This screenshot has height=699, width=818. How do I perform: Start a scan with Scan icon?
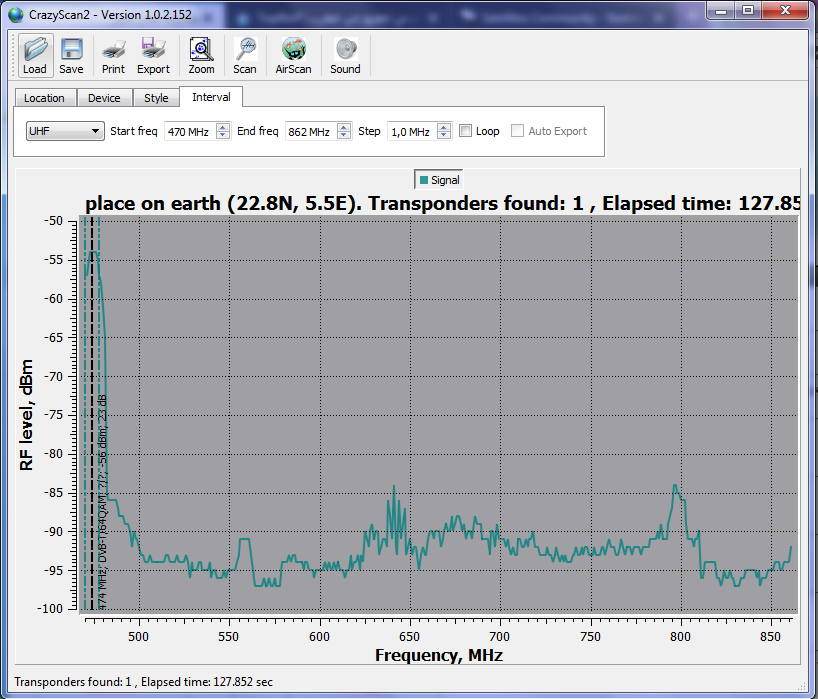[x=245, y=55]
